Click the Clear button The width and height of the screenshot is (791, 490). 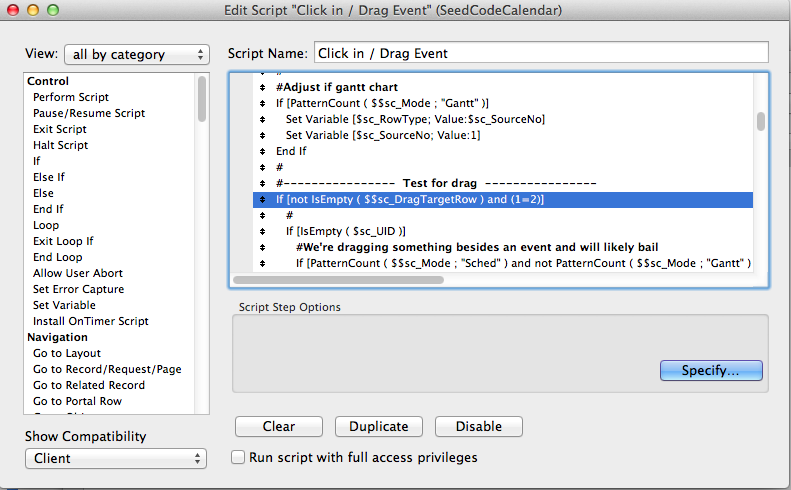[x=279, y=426]
